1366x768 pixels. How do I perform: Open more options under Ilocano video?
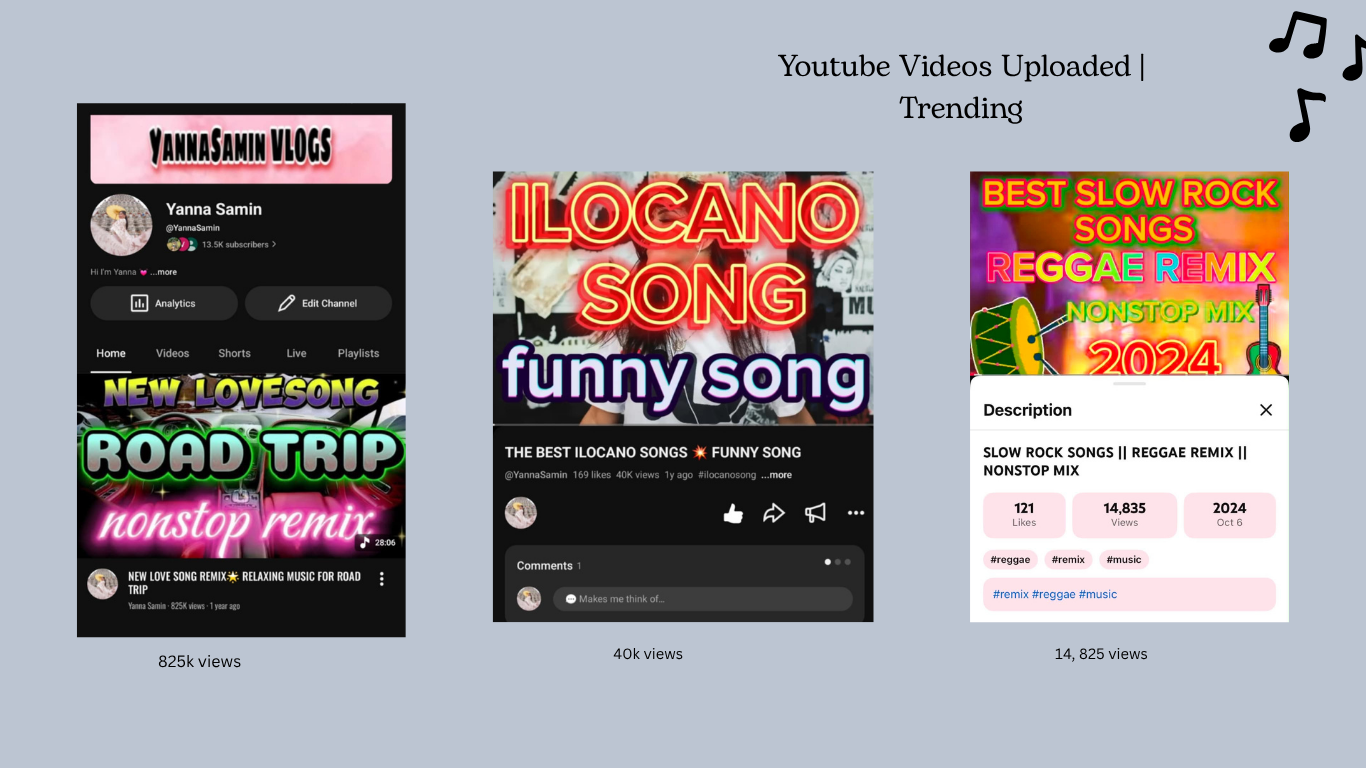coord(856,513)
